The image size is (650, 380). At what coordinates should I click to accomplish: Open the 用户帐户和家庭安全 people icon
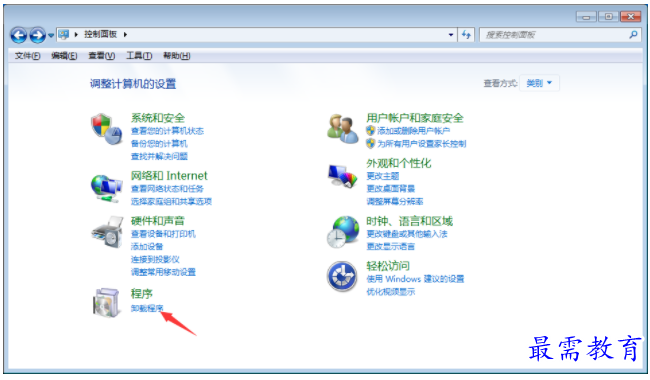pos(342,129)
